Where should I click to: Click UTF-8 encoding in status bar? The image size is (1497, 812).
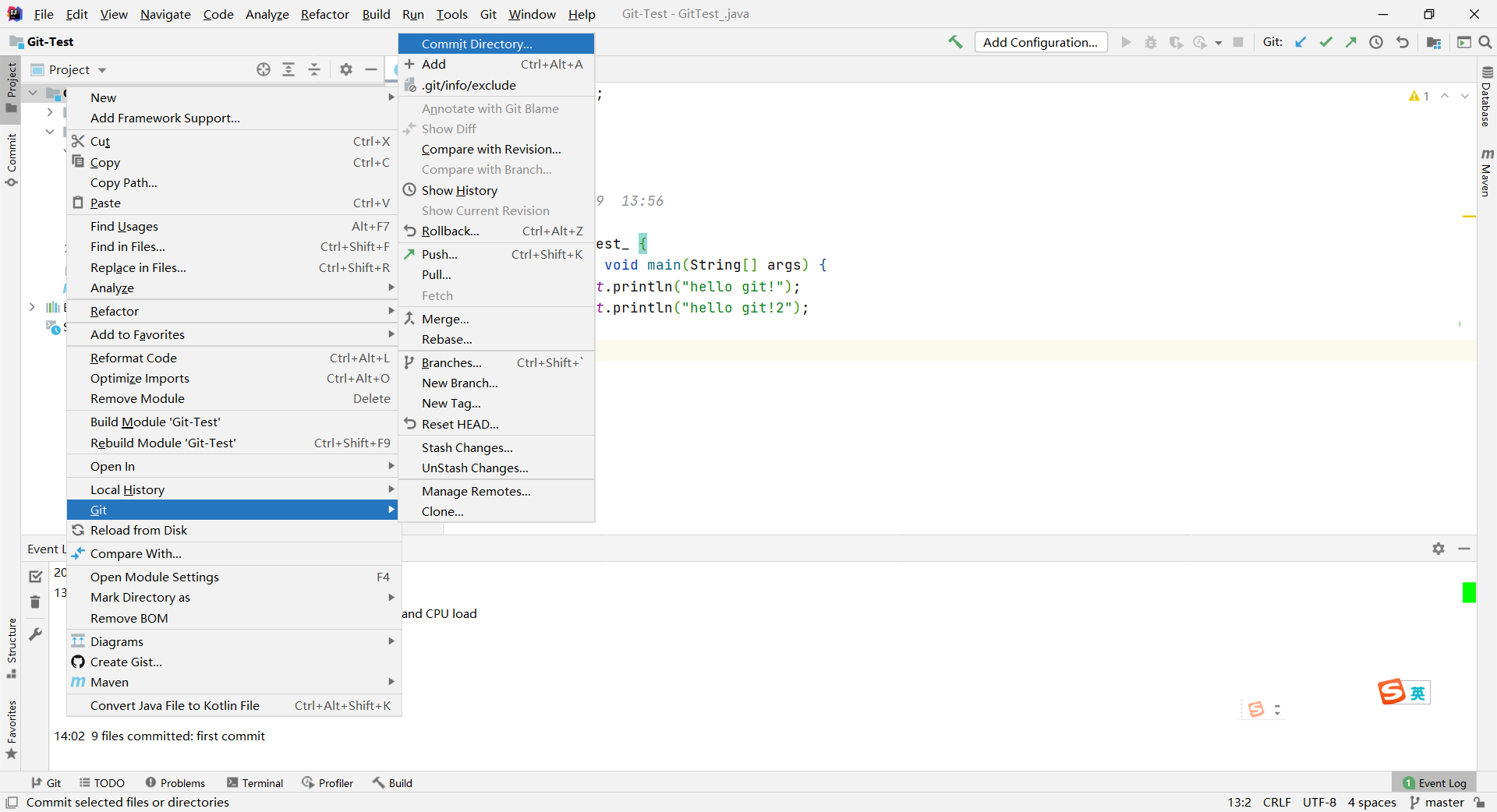point(1319,802)
